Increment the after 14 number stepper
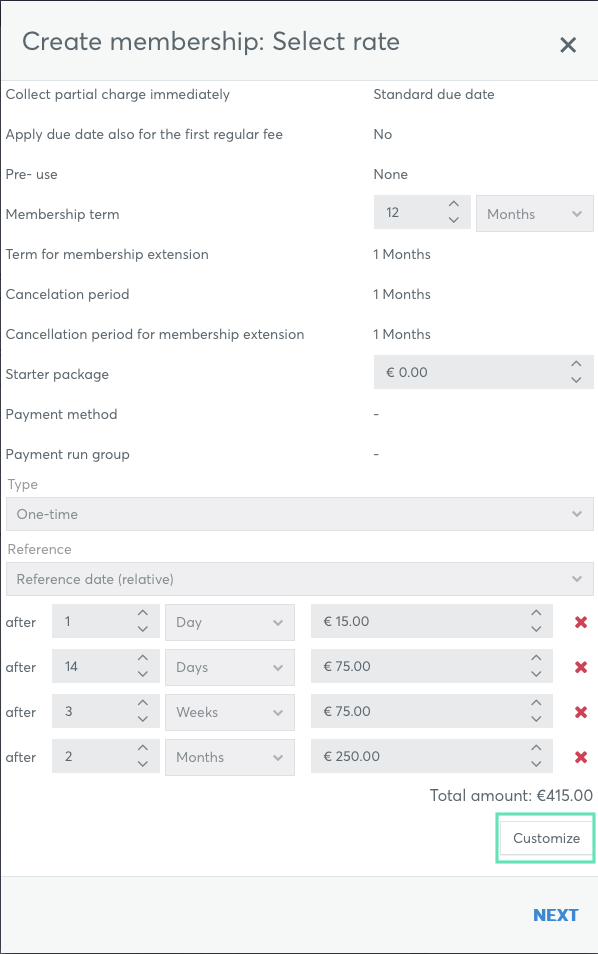598x954 pixels. 142,658
